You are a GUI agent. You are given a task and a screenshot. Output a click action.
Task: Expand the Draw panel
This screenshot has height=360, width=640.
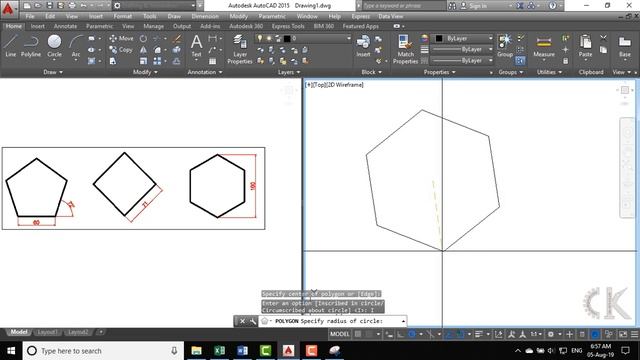pos(53,72)
